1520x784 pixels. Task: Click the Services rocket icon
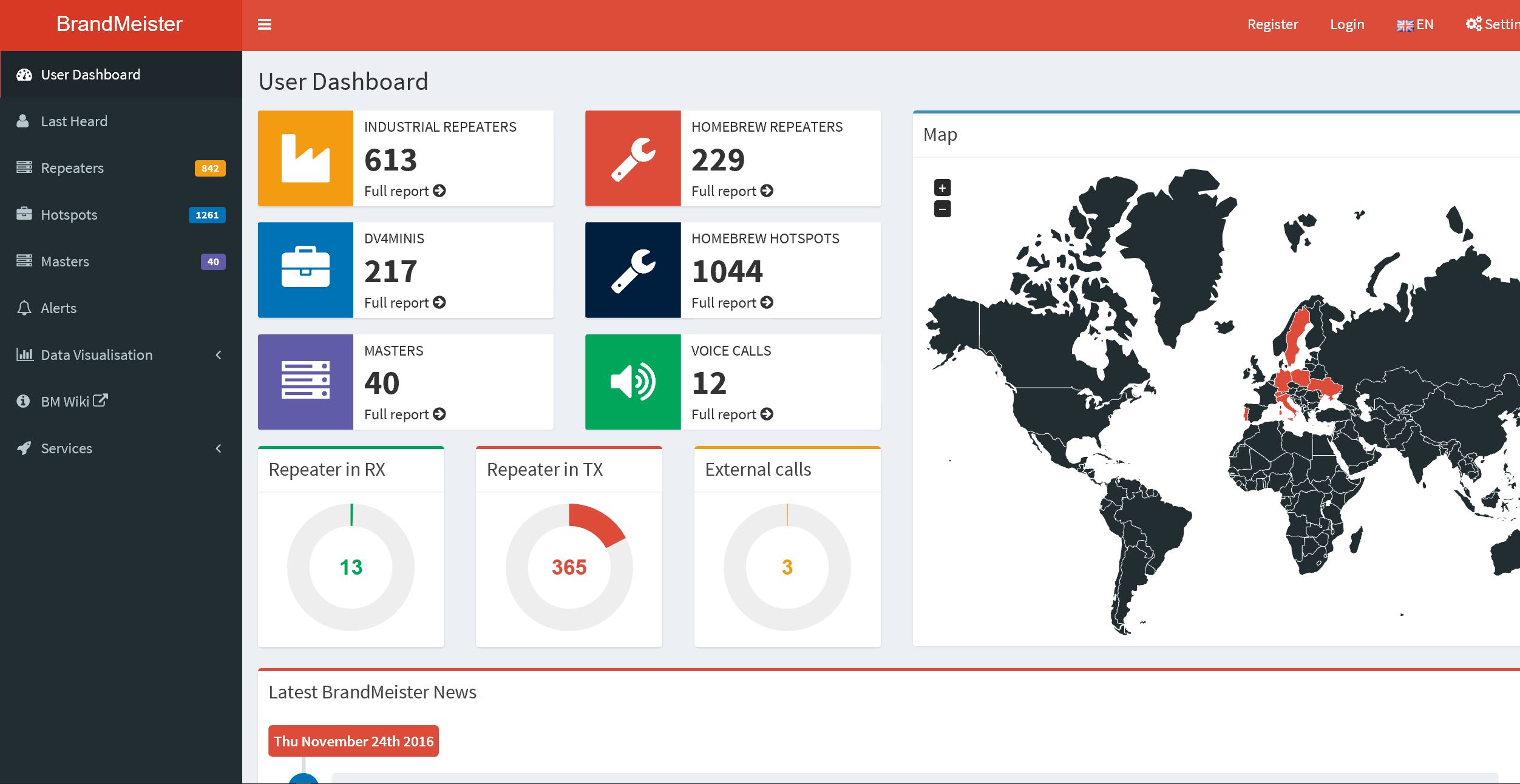[24, 448]
